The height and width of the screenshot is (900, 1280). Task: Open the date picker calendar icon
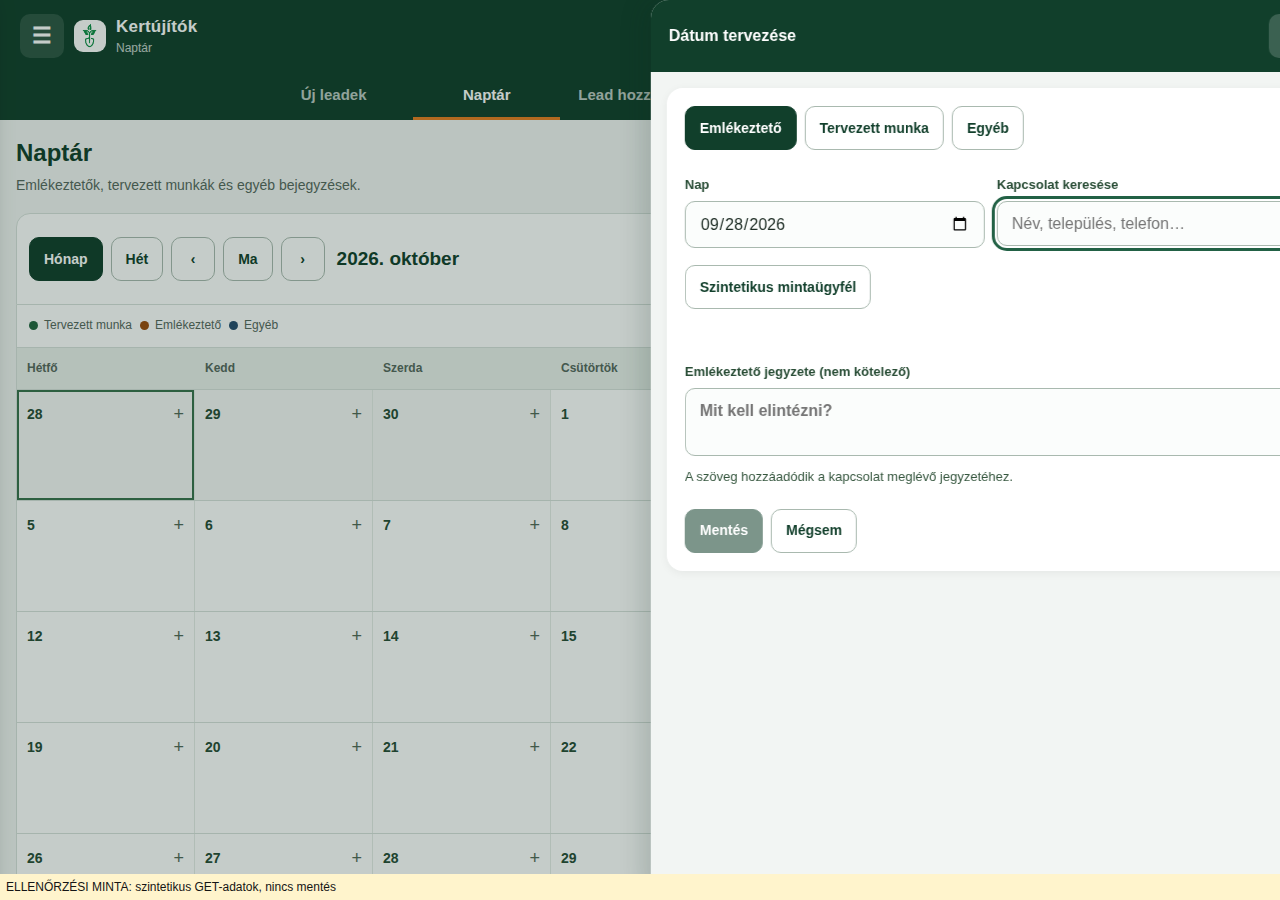(x=960, y=224)
